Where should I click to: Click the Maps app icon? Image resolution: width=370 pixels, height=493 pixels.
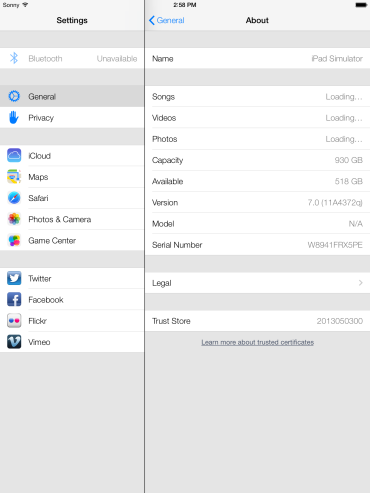(x=14, y=177)
